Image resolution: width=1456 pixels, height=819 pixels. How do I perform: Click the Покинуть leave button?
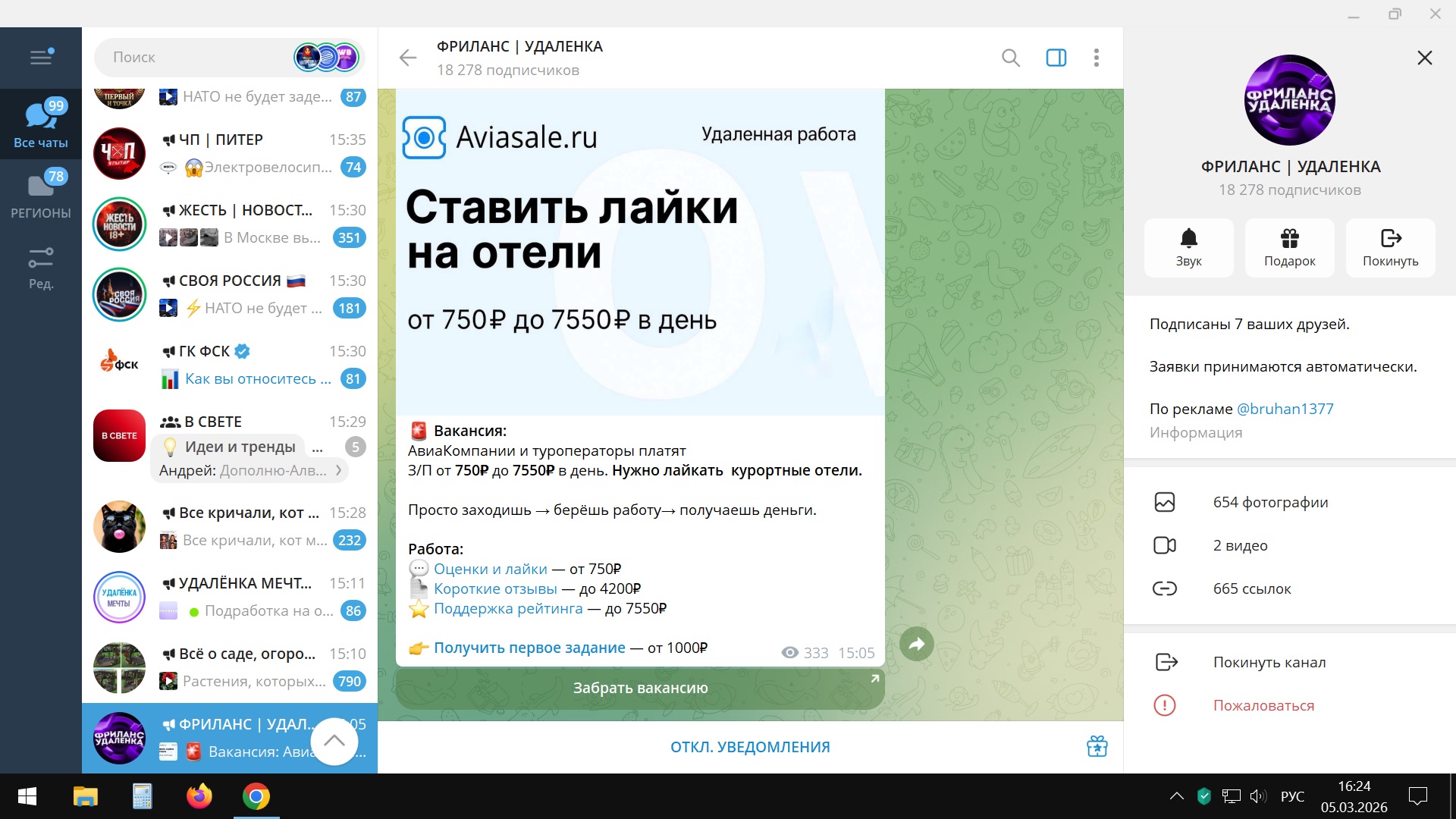1390,247
